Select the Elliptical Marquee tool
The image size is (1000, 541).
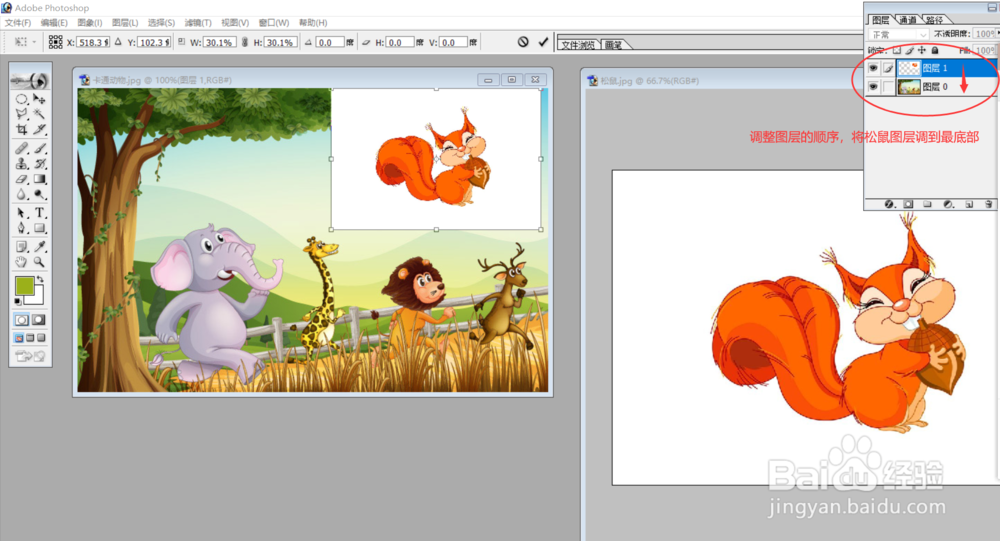pyautogui.click(x=22, y=99)
